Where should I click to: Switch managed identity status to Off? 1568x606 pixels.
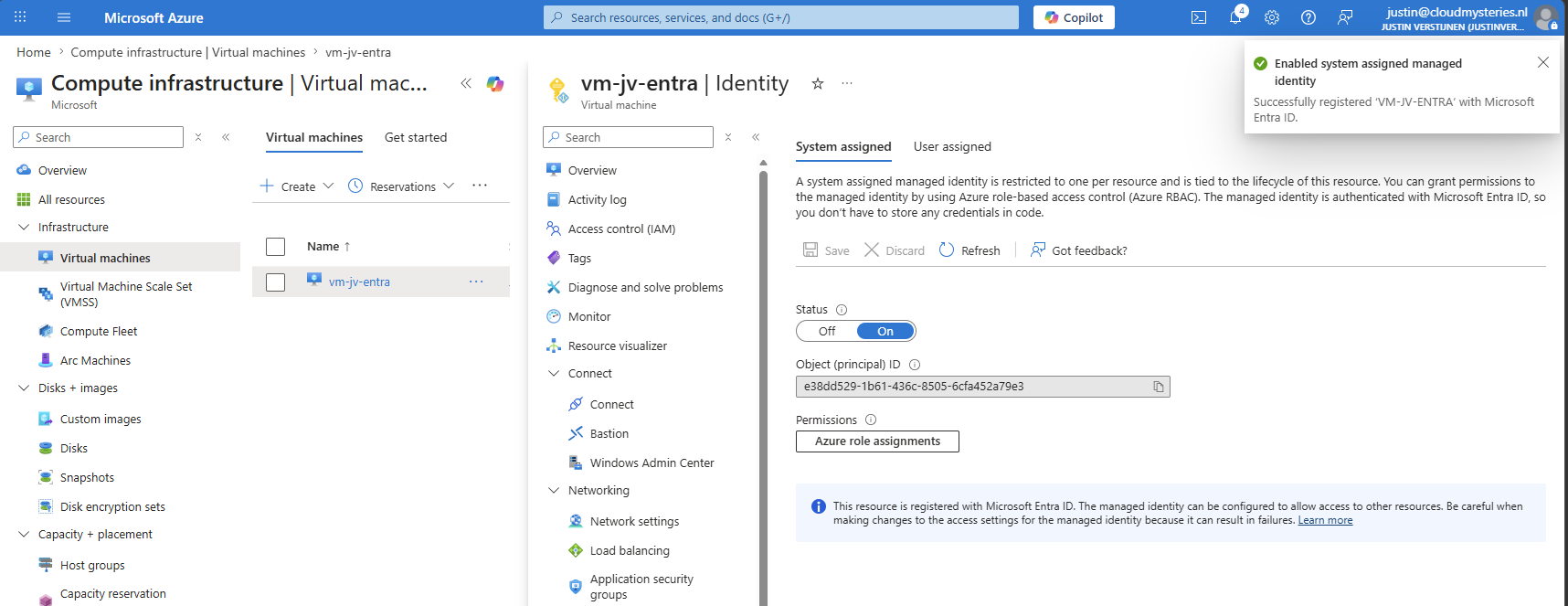[x=827, y=331]
